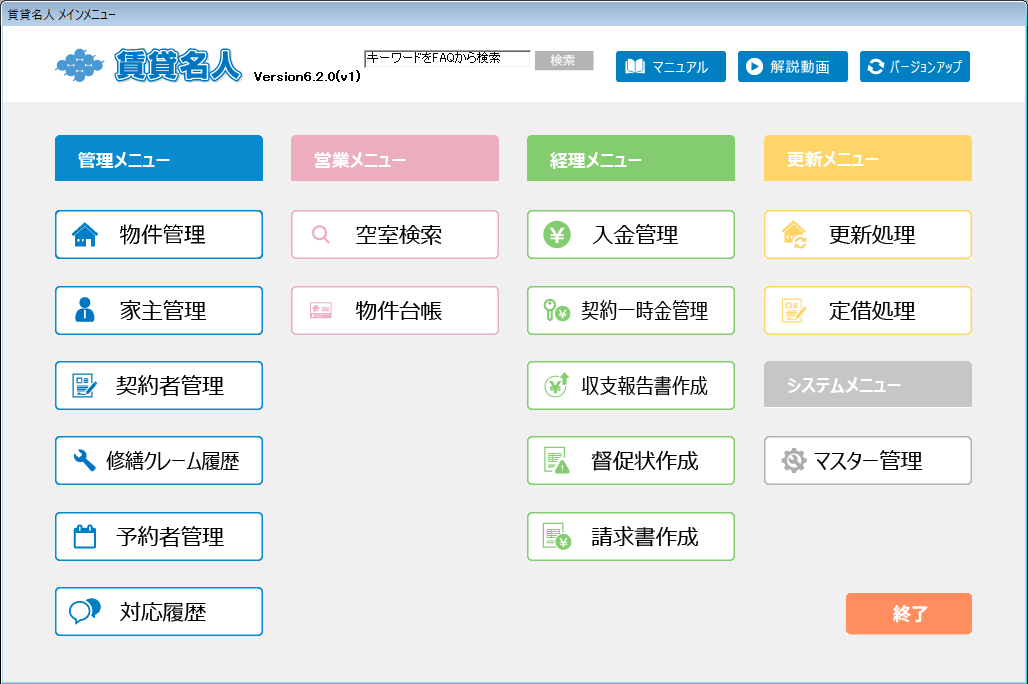
Task: Click the house icon for 物件管理
Action: click(85, 235)
